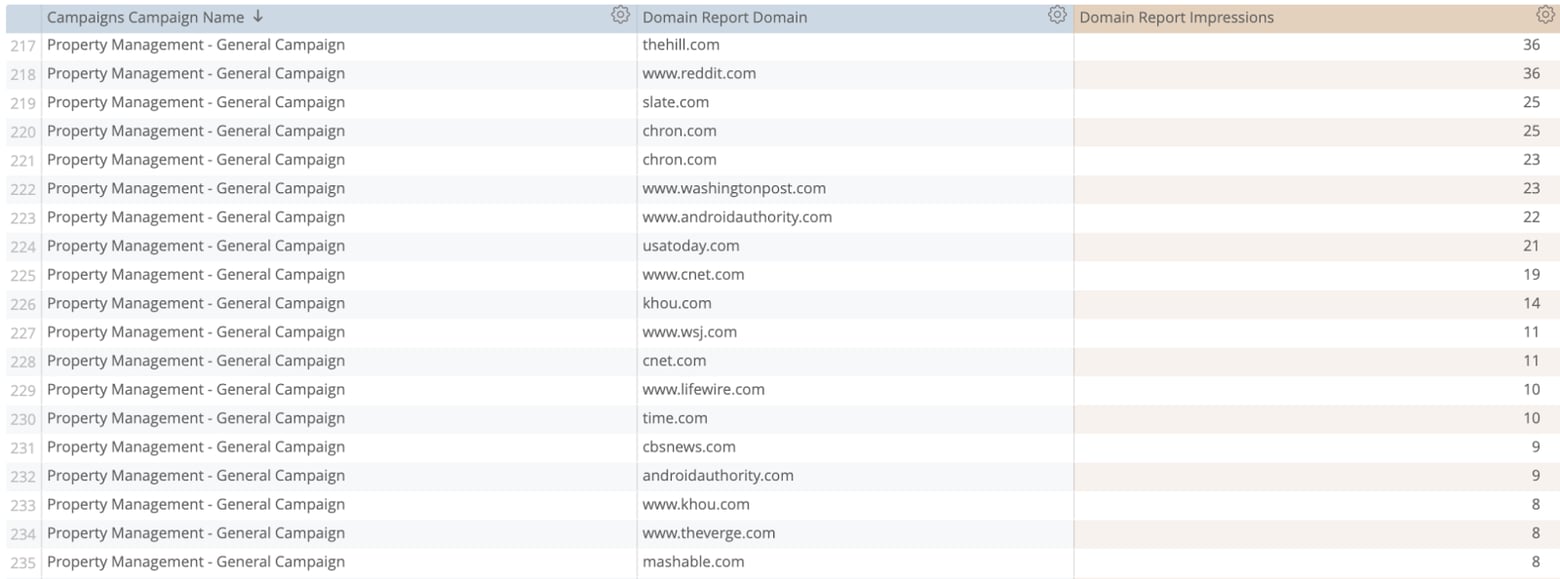Viewport: 1560px width, 579px height.
Task: Open settings gear on Domain Report Impressions column
Action: coord(1543,16)
